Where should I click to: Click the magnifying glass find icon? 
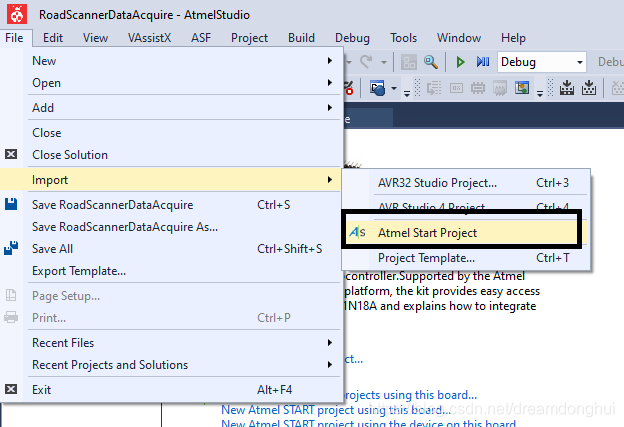[431, 62]
